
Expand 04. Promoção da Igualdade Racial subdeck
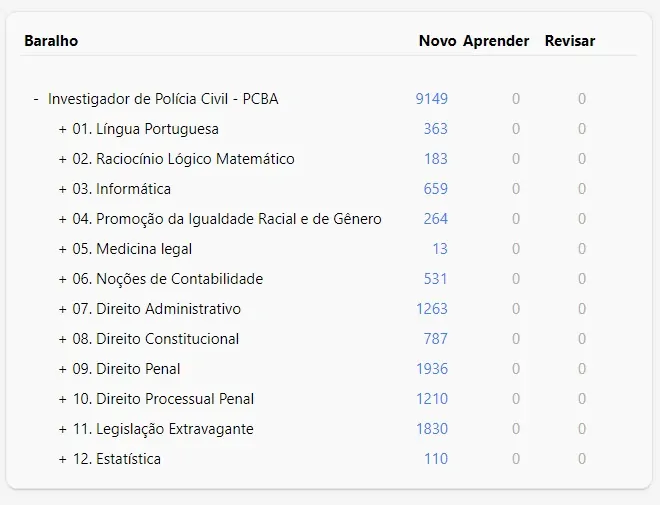point(62,219)
